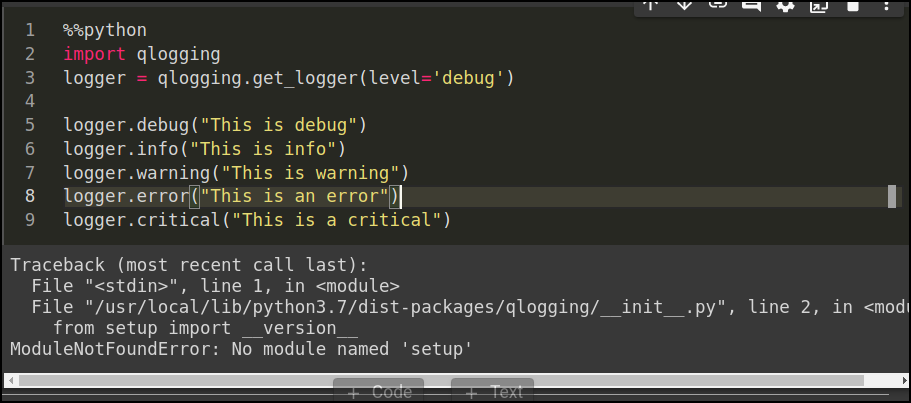Add a new Code cell

[x=378, y=392]
